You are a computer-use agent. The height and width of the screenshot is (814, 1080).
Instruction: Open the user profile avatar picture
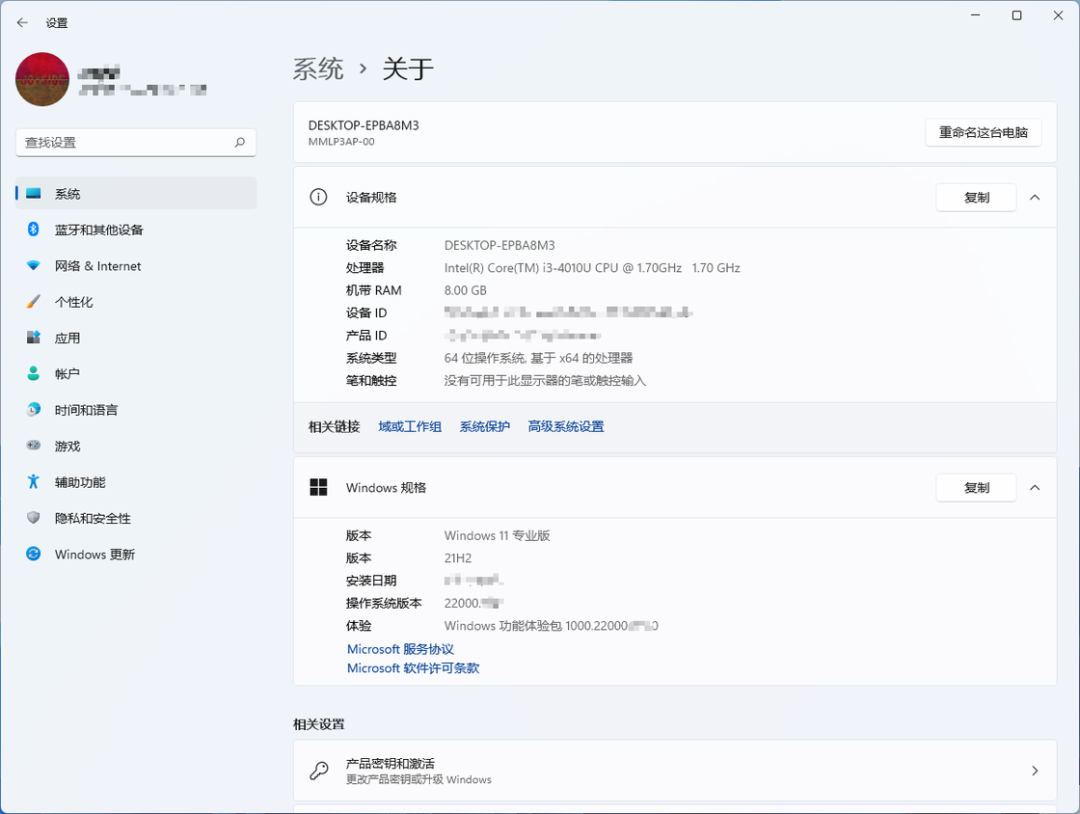[x=42, y=79]
